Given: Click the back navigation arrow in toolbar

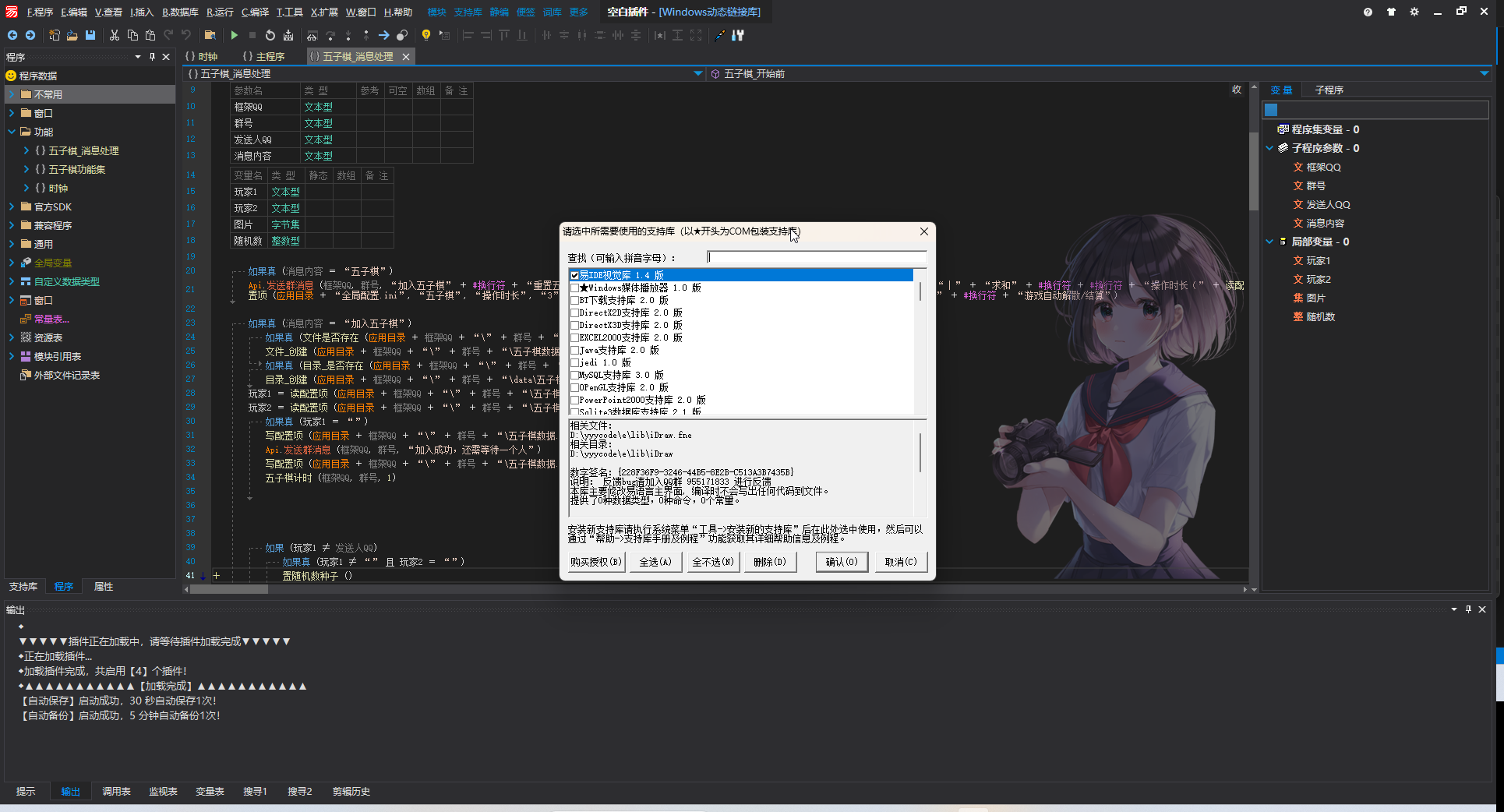Looking at the screenshot, I should point(12,35).
